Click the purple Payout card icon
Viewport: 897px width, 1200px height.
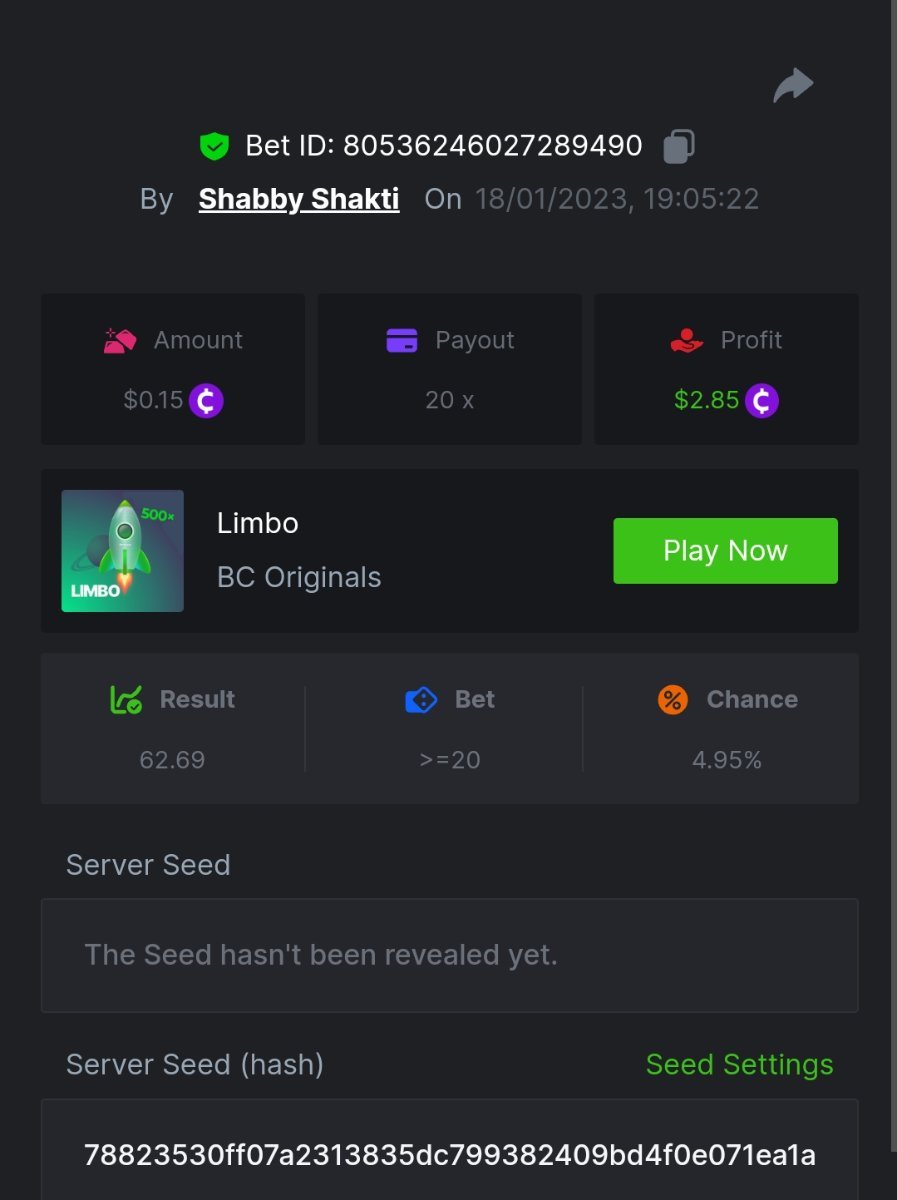pos(402,341)
